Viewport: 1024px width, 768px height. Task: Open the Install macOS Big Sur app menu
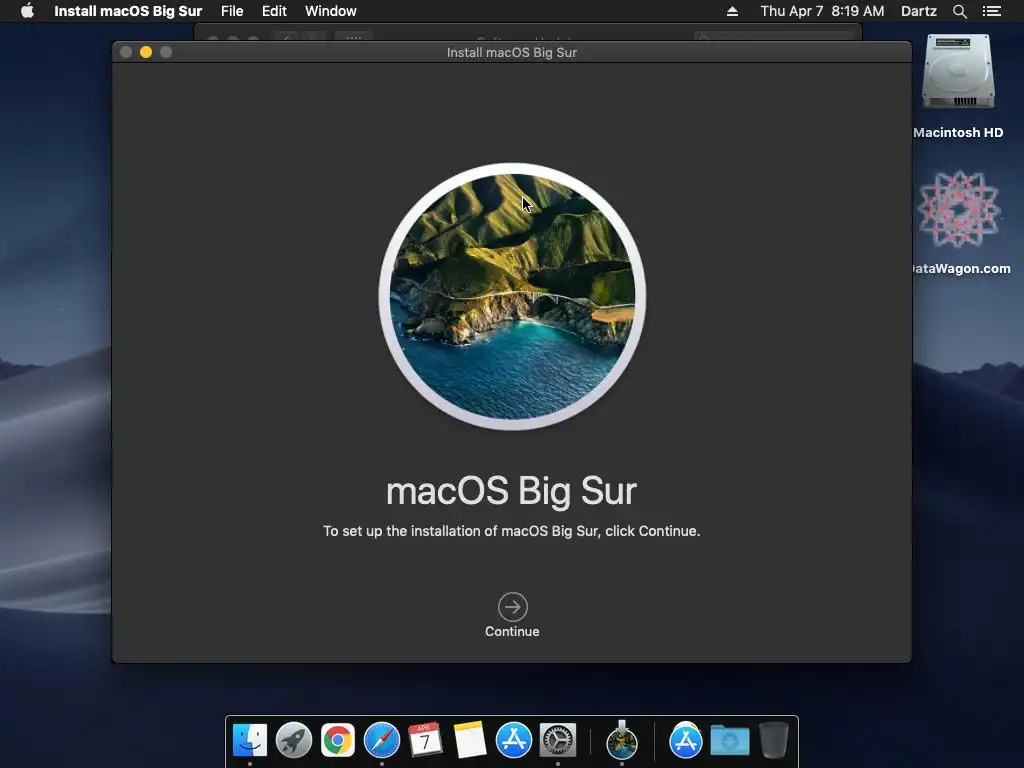click(128, 11)
